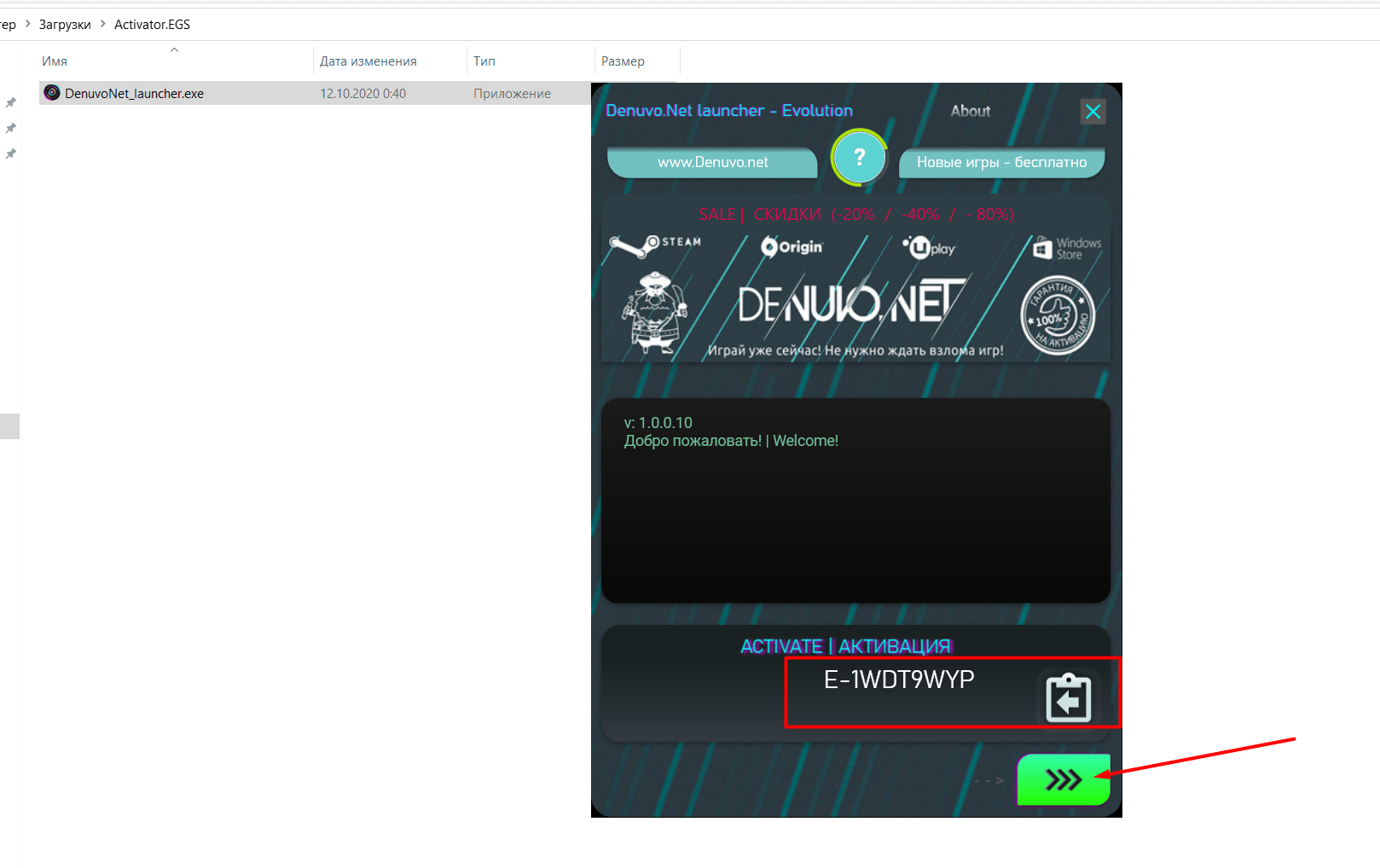This screenshot has height=868, width=1380.
Task: Click the Origin logo in banner
Action: coord(791,246)
